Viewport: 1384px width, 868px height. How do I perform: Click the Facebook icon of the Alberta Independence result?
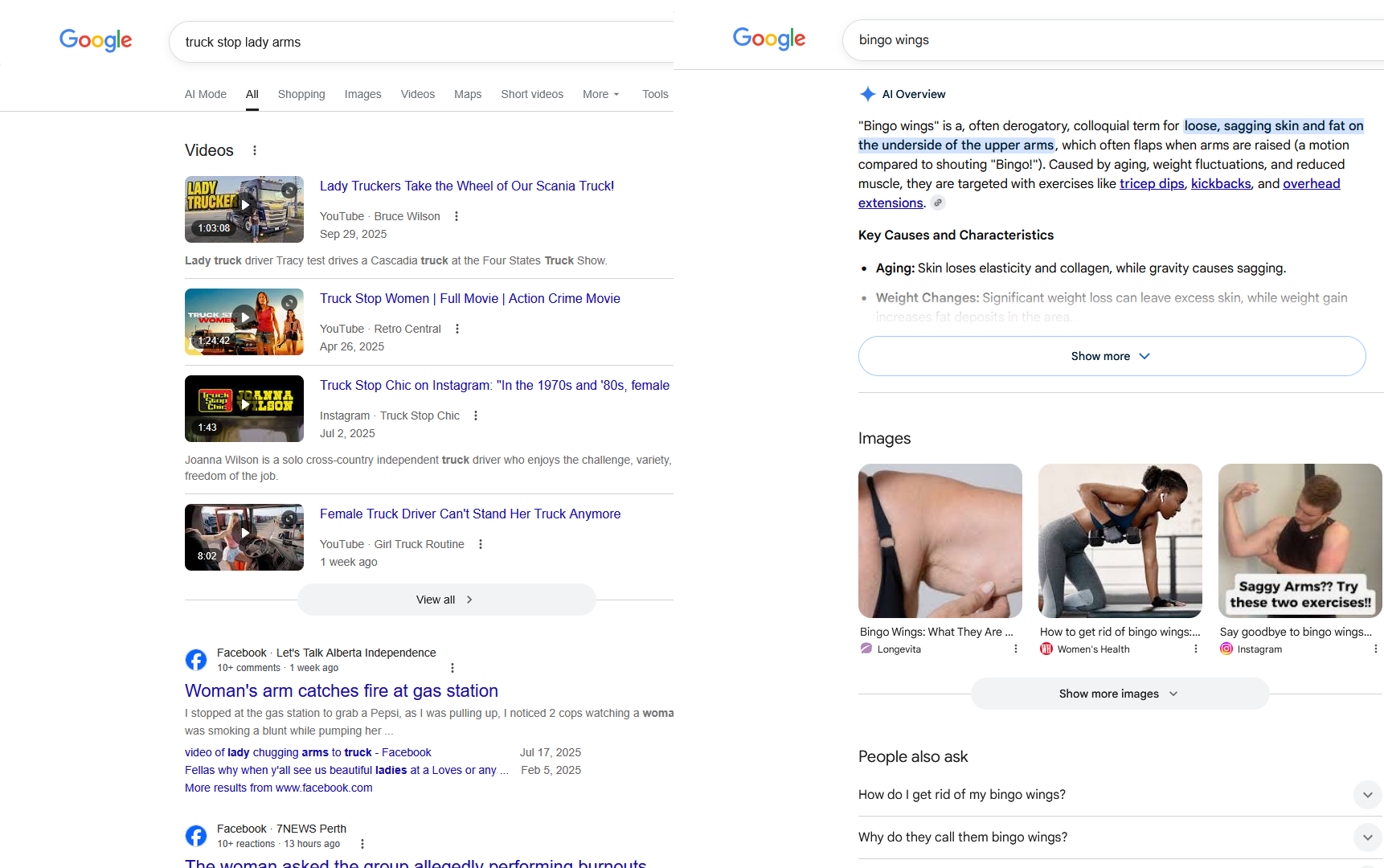(196, 660)
